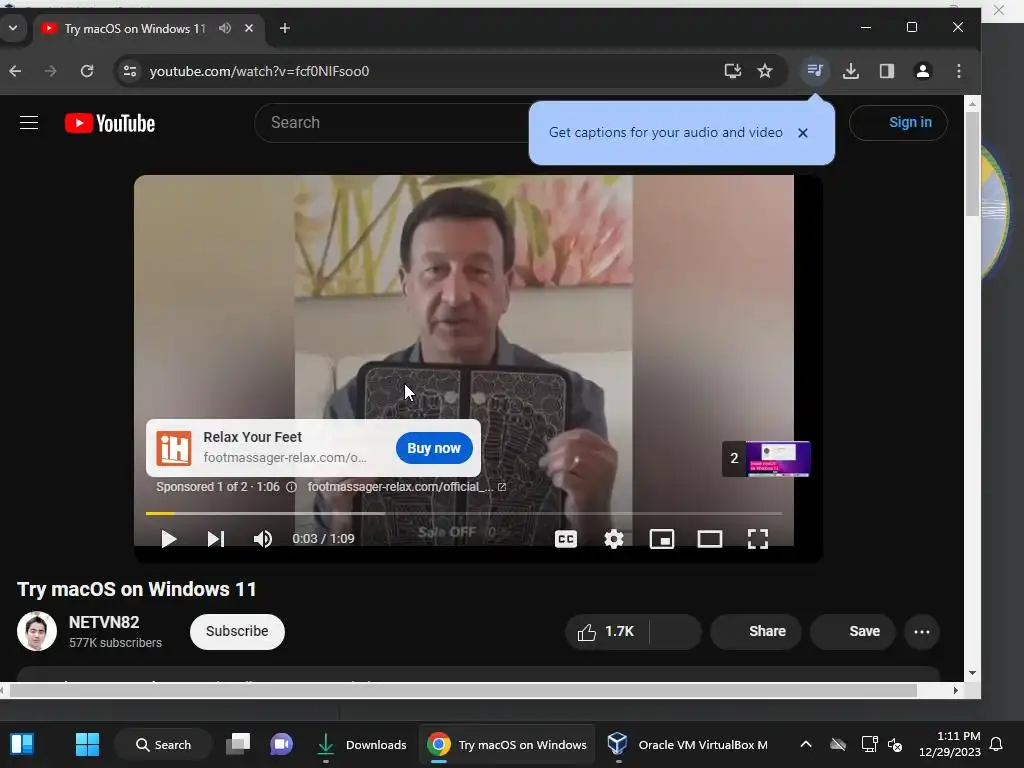Screen dimensions: 1024x768
Task: Open Downloads taskbar item
Action: pos(361,744)
